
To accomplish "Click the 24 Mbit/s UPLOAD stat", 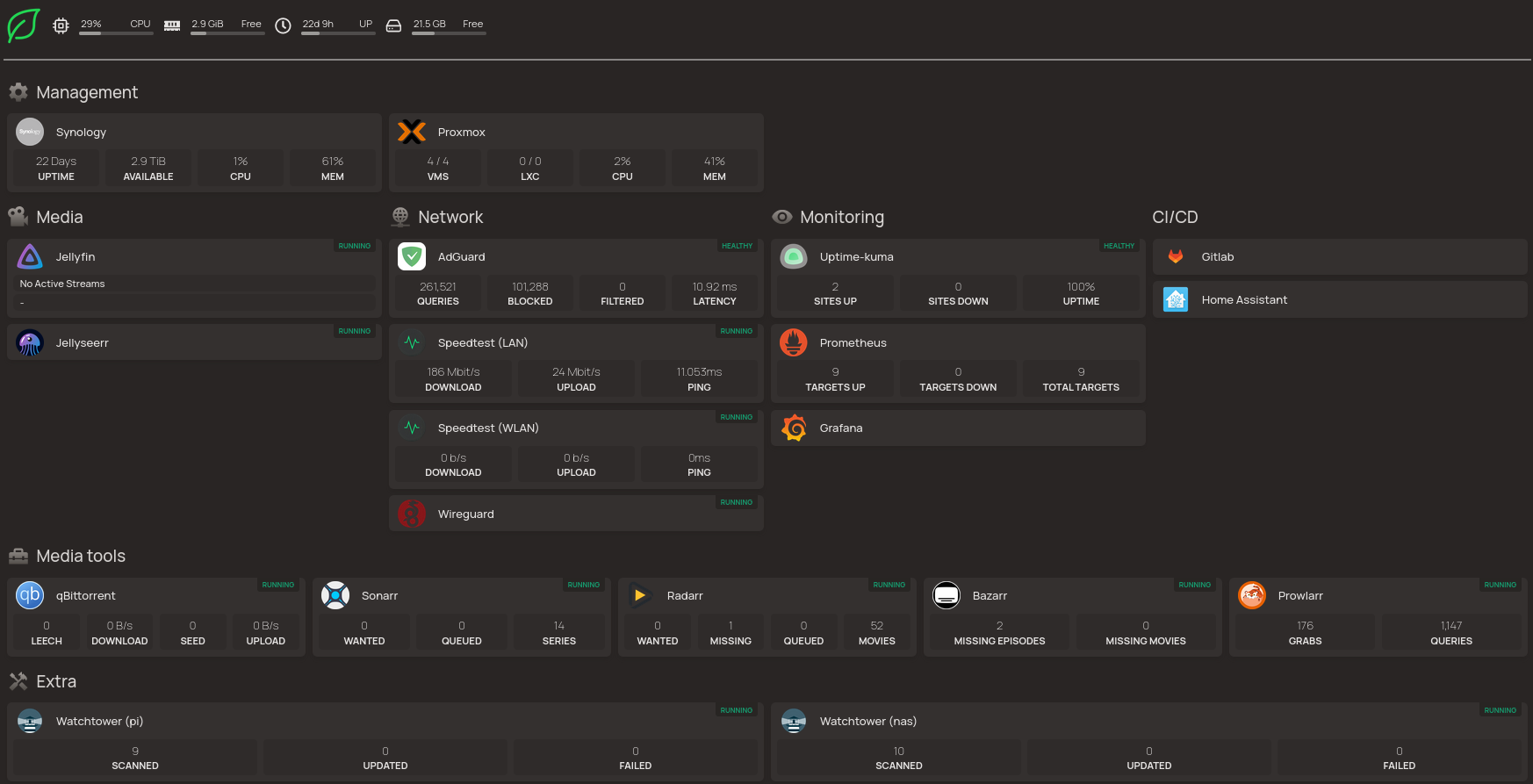I will click(x=576, y=379).
